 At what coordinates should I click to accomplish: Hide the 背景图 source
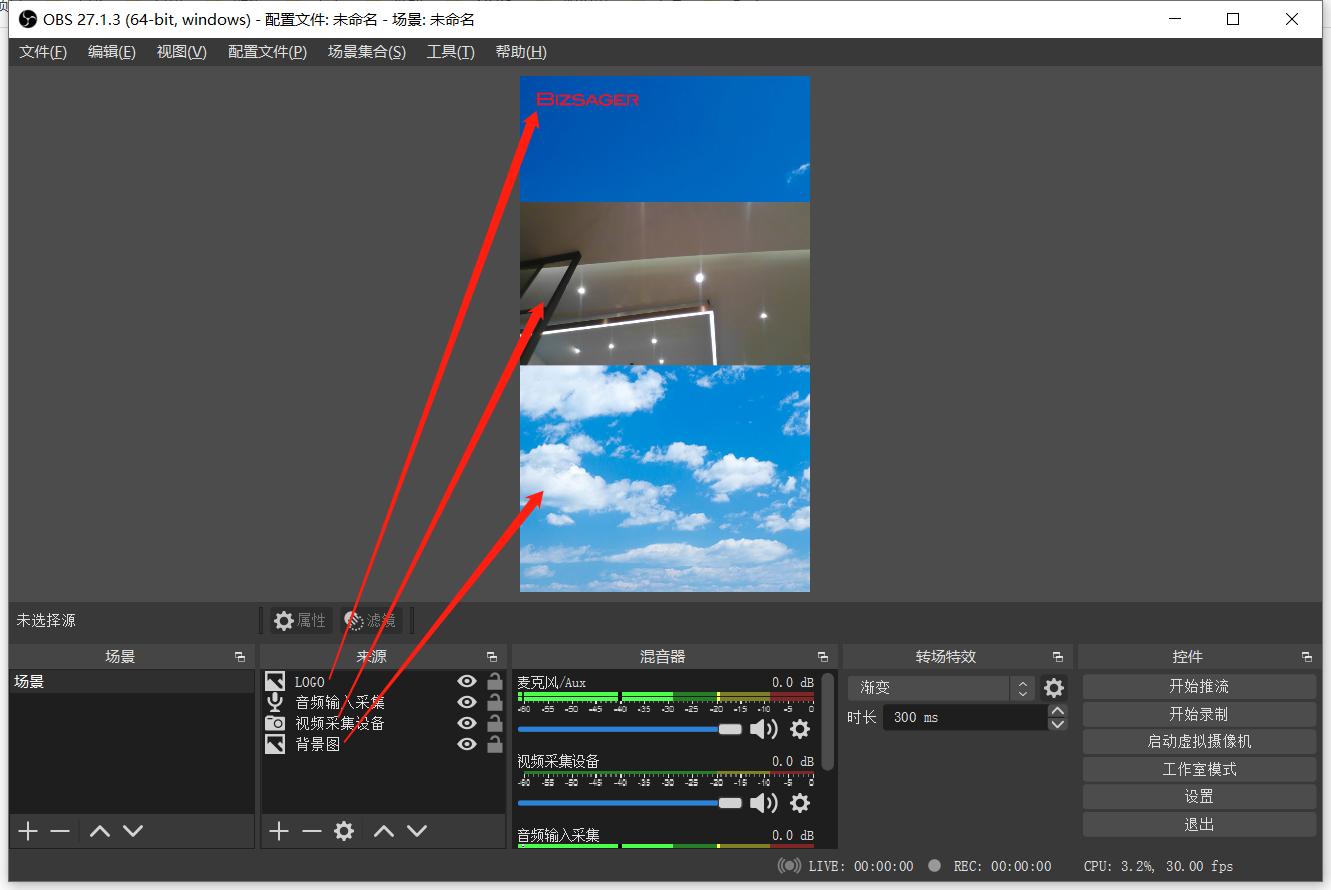(467, 744)
